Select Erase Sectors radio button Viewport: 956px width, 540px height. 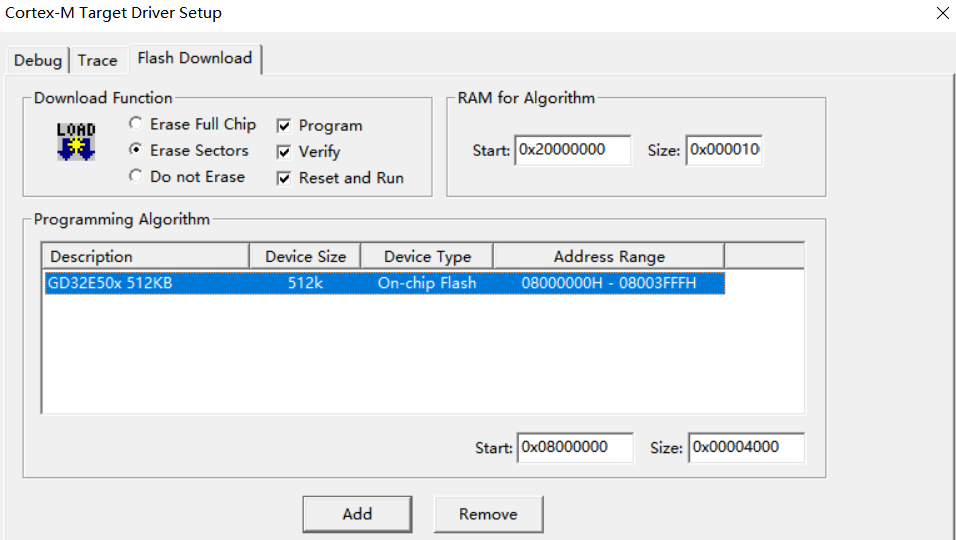pos(136,150)
